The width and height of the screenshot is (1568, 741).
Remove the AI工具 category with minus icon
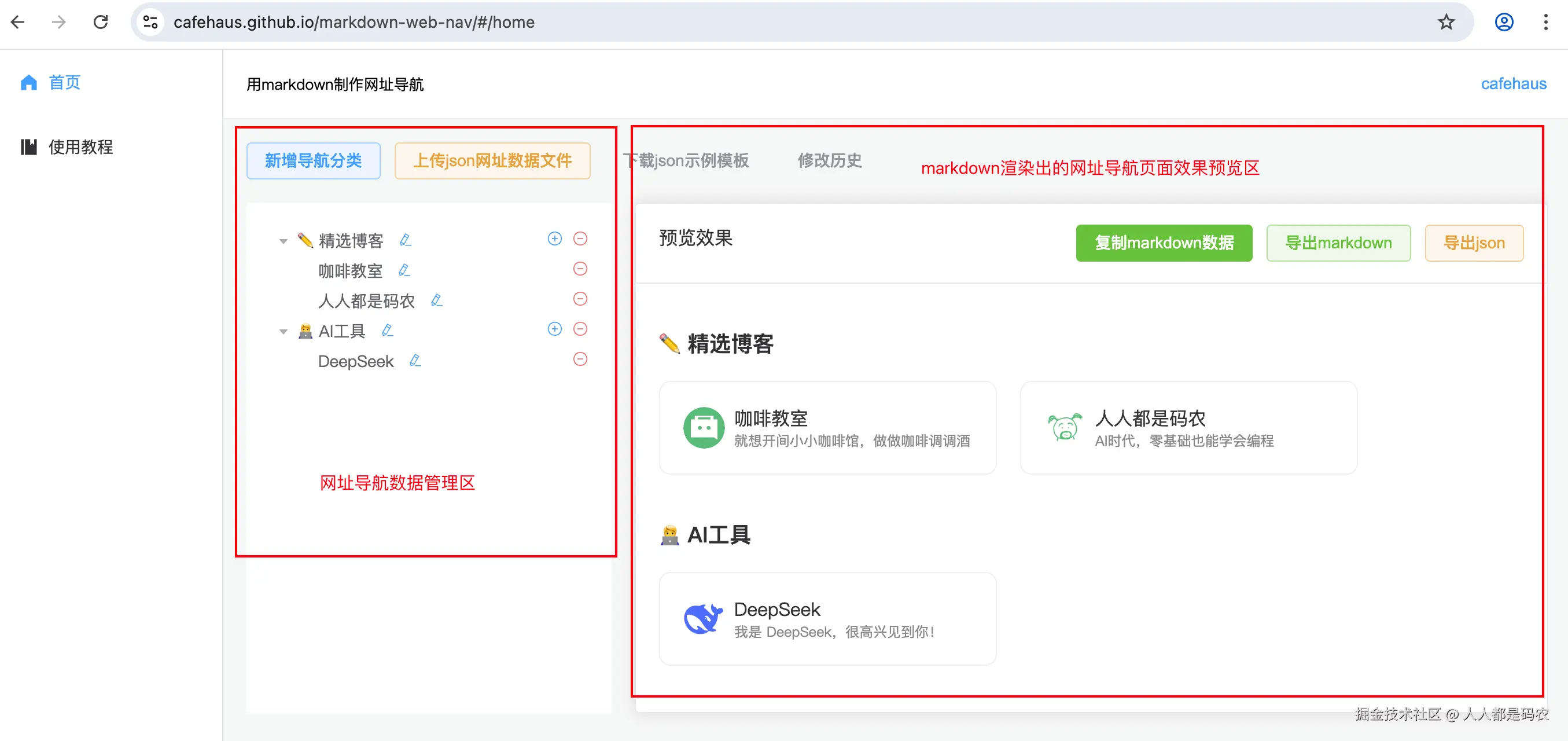point(580,329)
